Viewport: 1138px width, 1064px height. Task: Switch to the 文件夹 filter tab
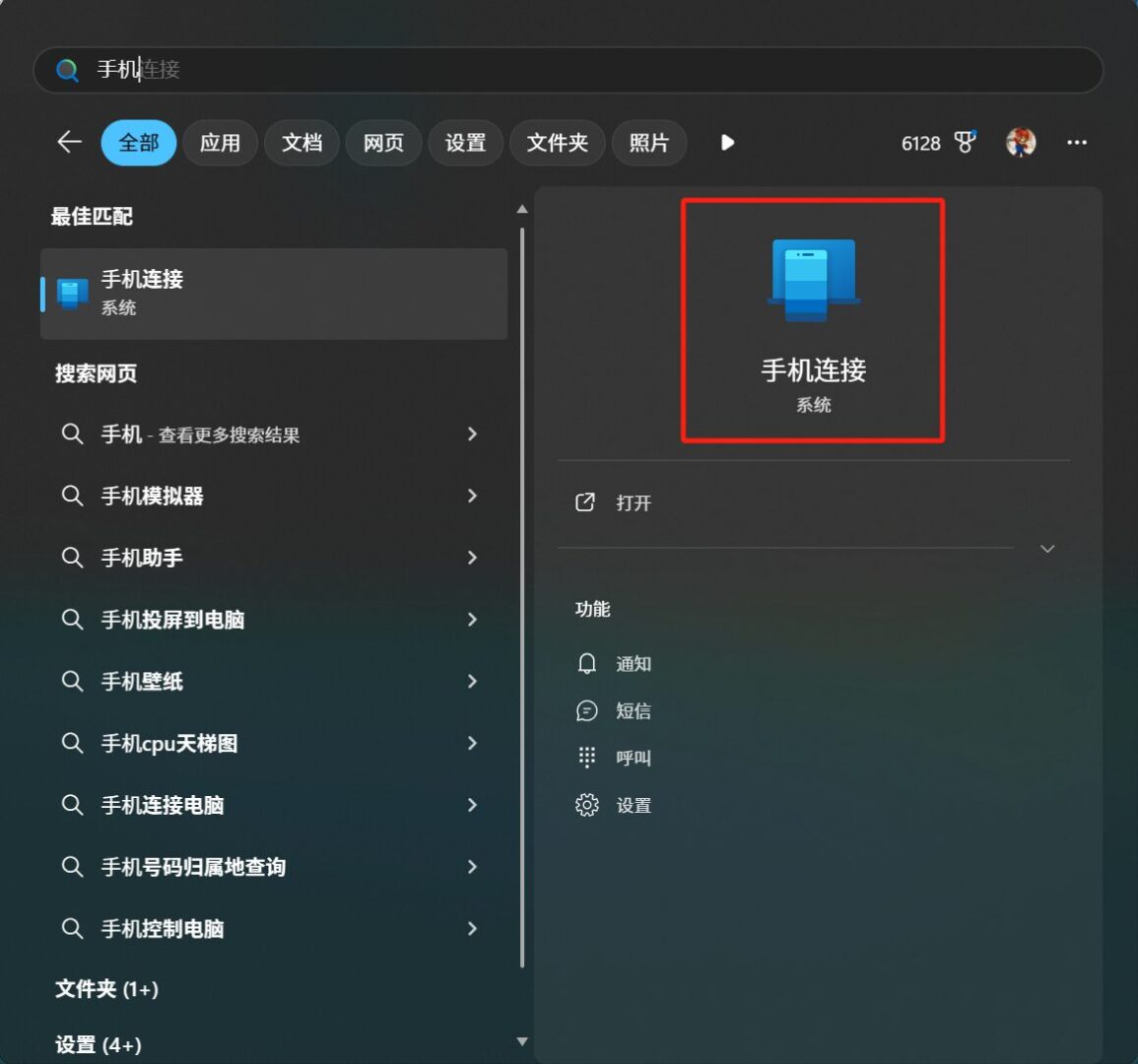click(558, 142)
